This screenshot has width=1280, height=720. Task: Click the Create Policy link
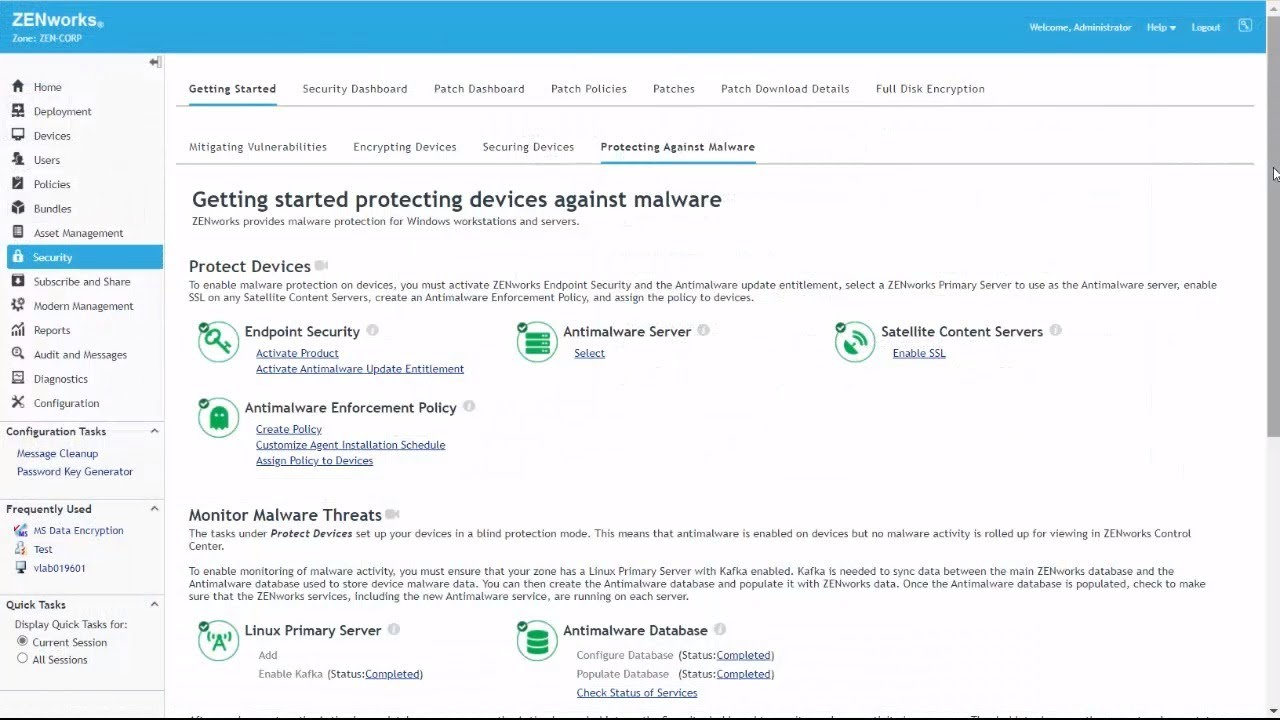coord(289,429)
